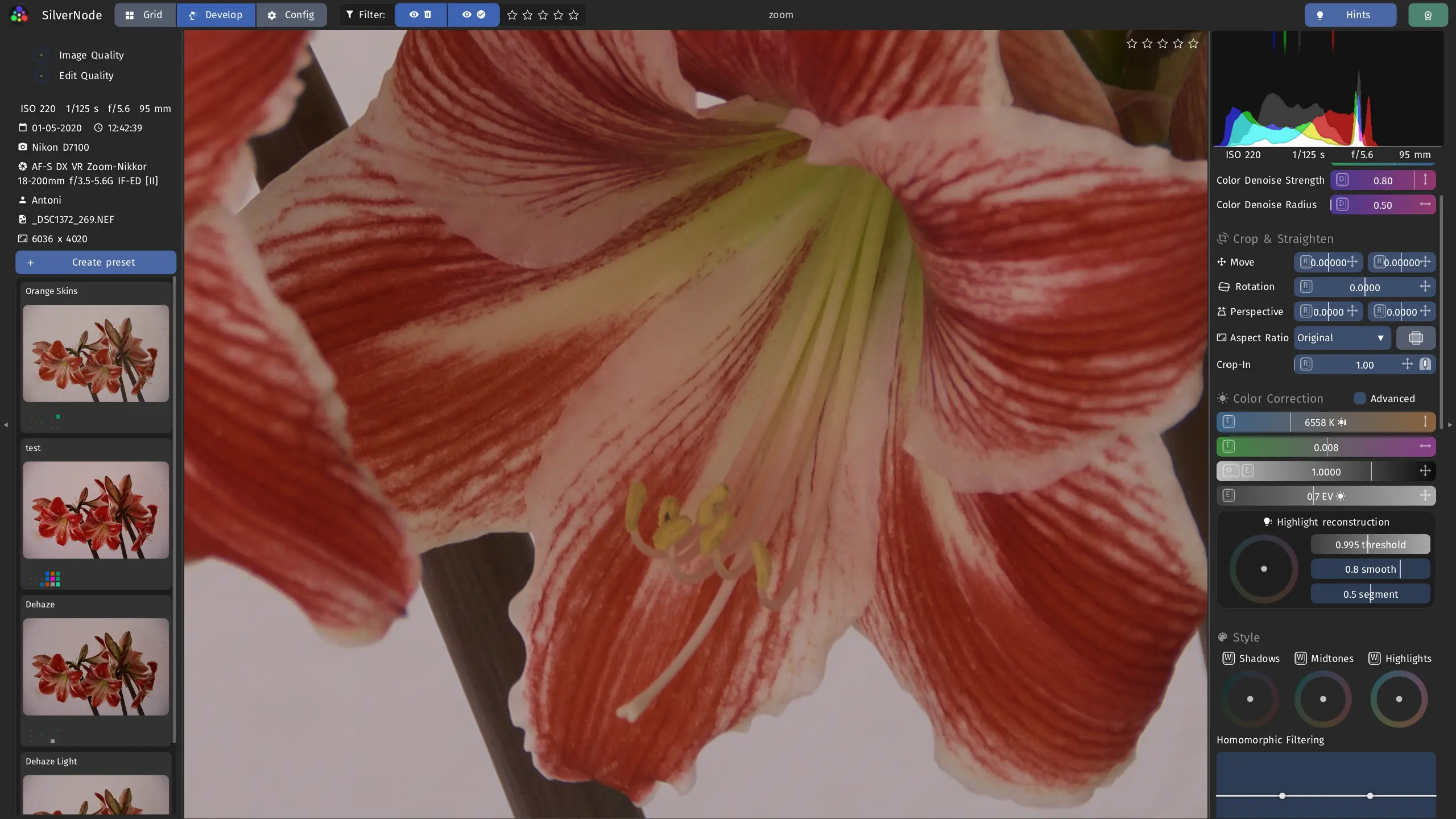
Task: Collapse the right panel arrow
Action: click(x=1450, y=424)
